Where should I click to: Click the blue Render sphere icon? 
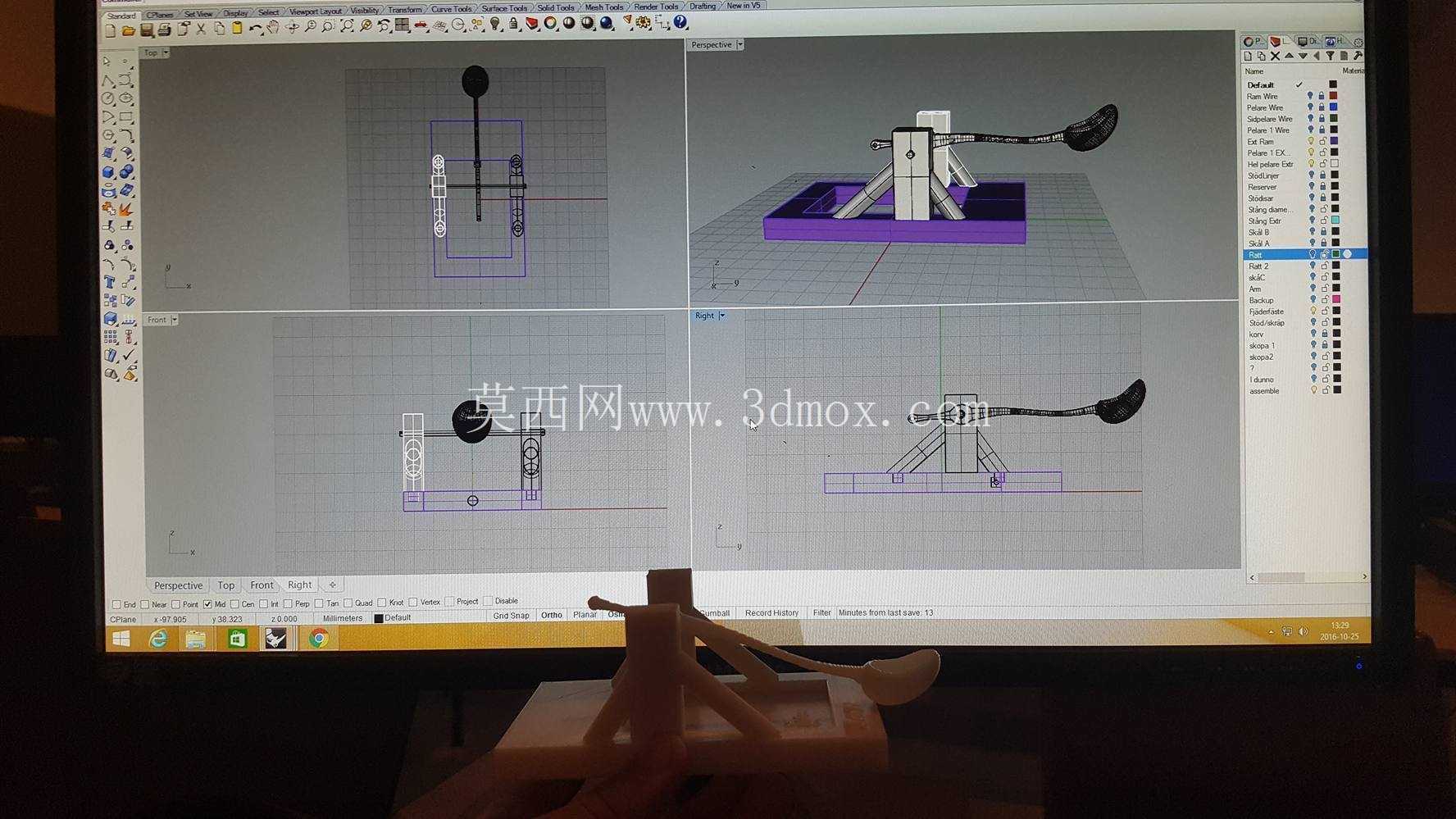click(607, 22)
